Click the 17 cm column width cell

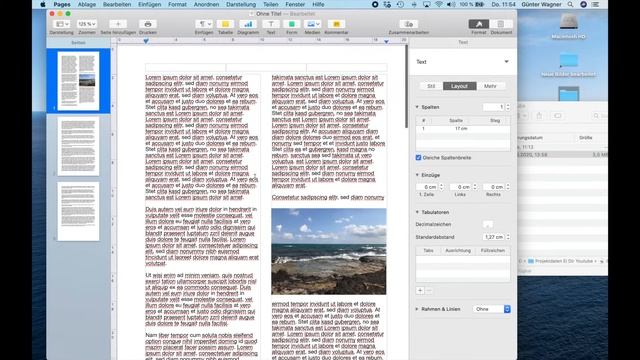click(x=461, y=129)
